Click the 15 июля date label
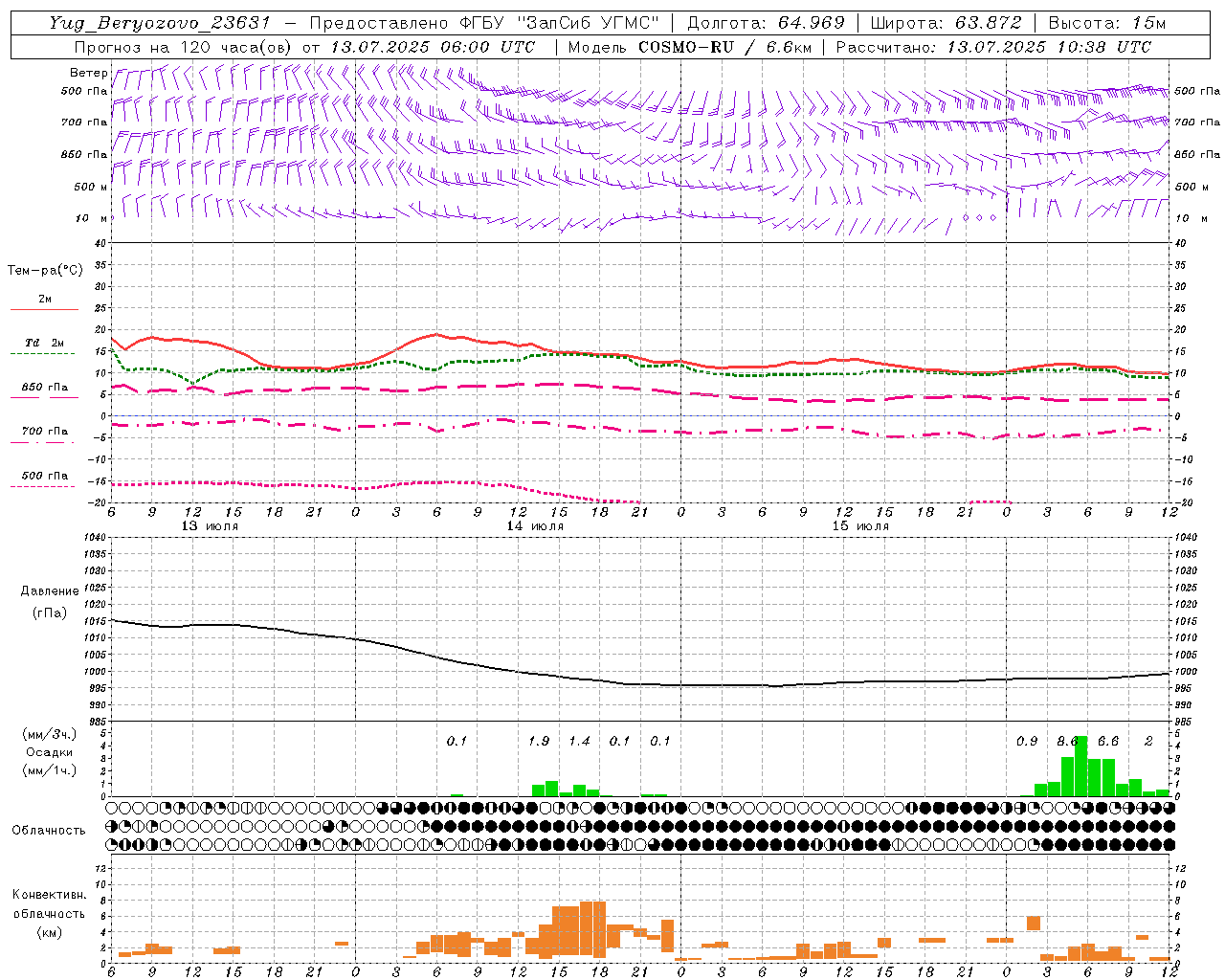This screenshot has width=1225, height=980. coord(861,526)
